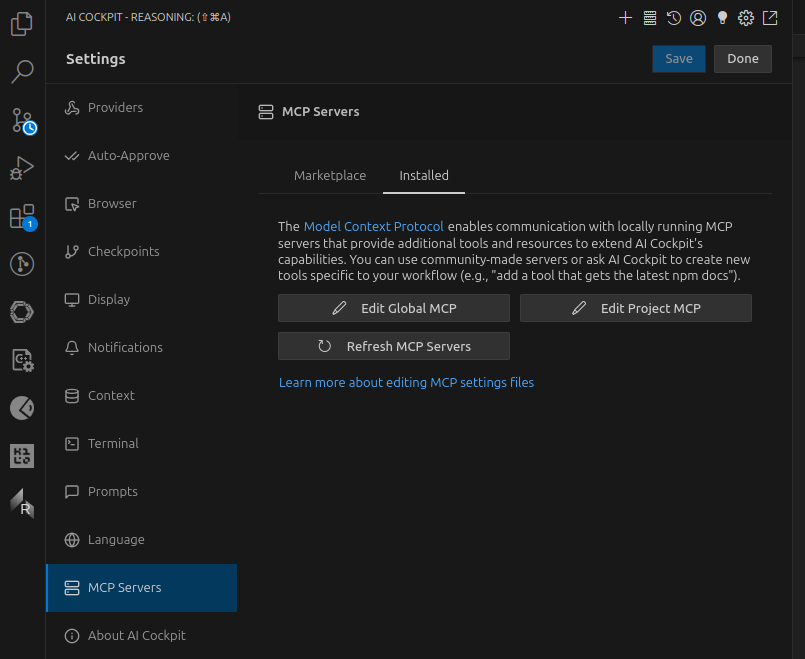Click the lightbulb icon in top toolbar
The width and height of the screenshot is (805, 659).
[722, 17]
